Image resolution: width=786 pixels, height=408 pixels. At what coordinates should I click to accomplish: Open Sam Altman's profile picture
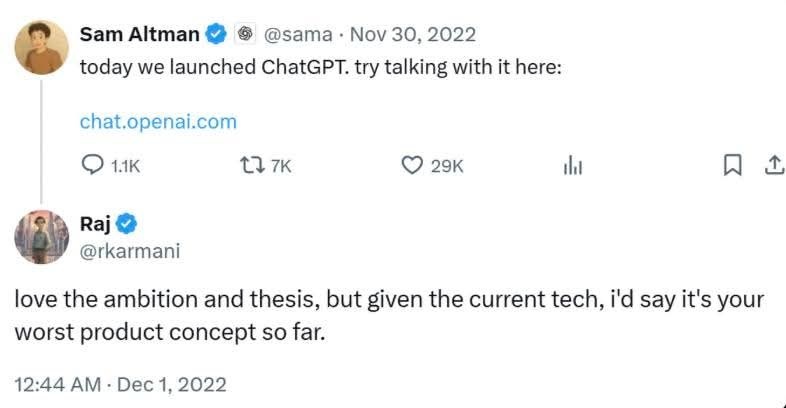tap(41, 48)
